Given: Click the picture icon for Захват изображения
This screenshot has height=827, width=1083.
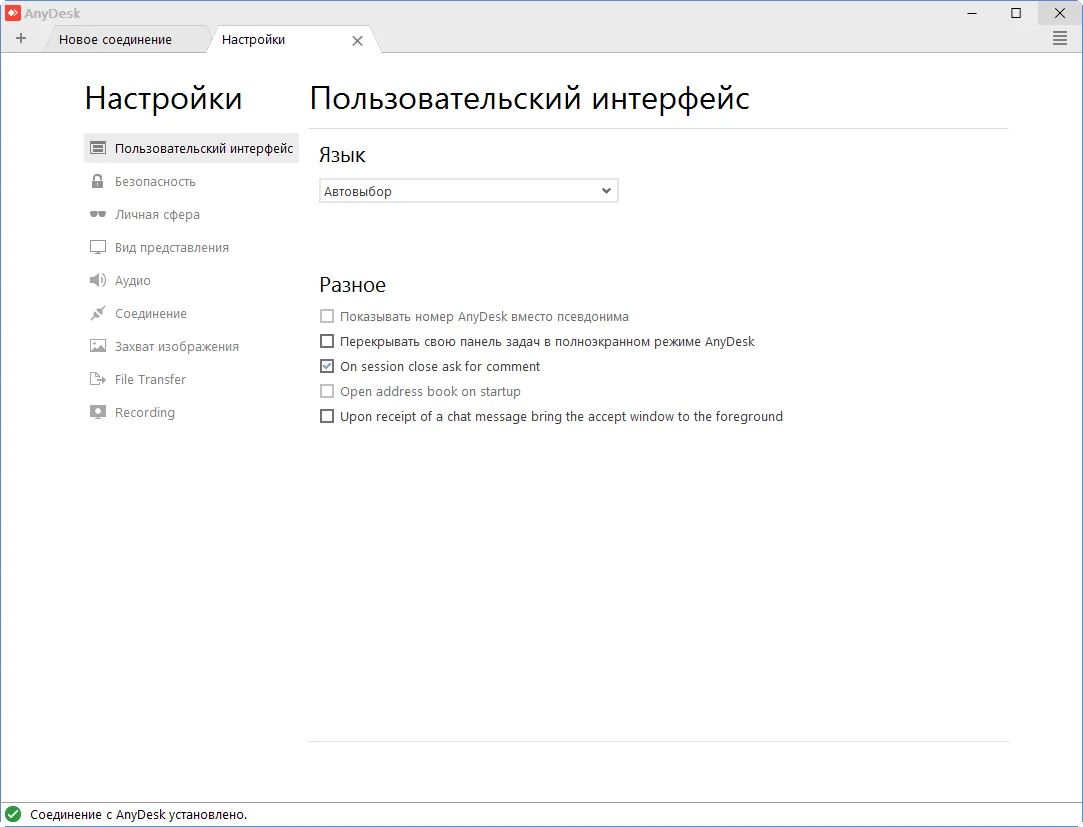Looking at the screenshot, I should [x=97, y=347].
